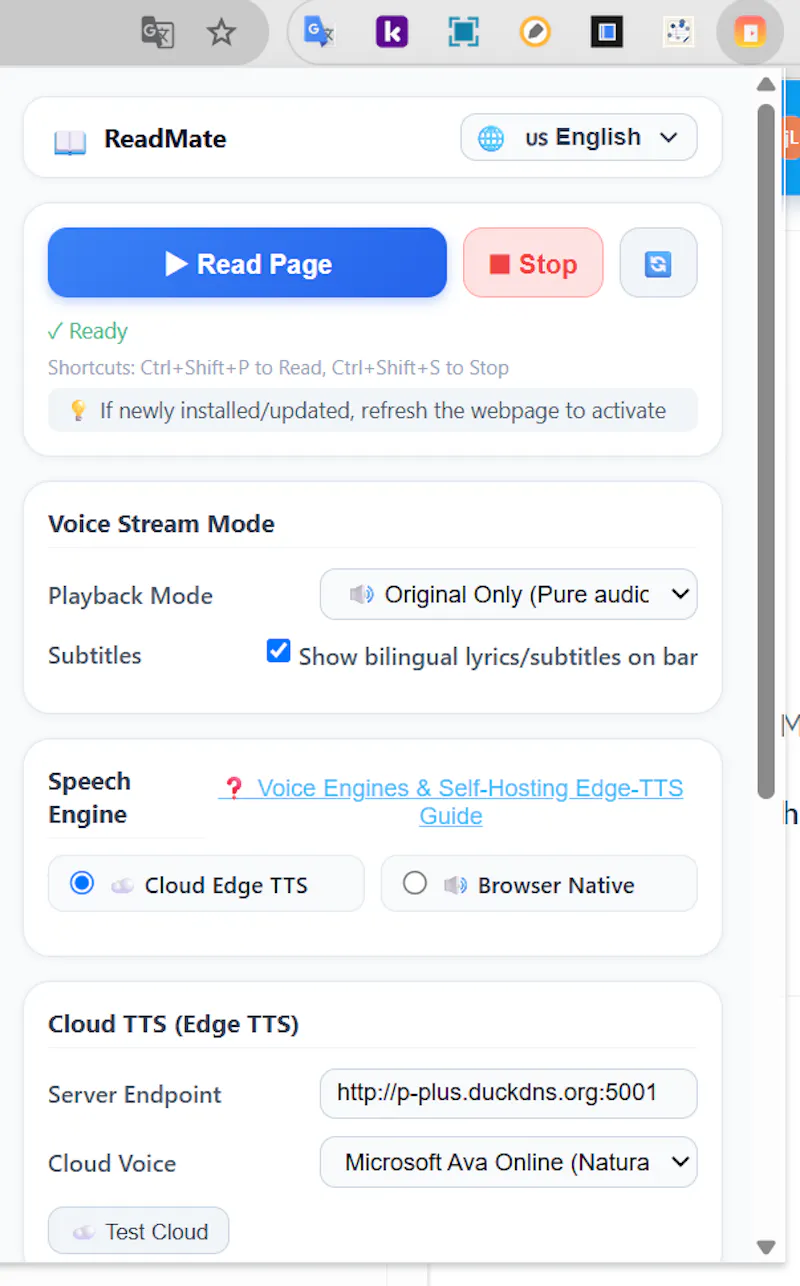Start reading with the Read Page button
Viewport: 800px width, 1286px height.
247,263
